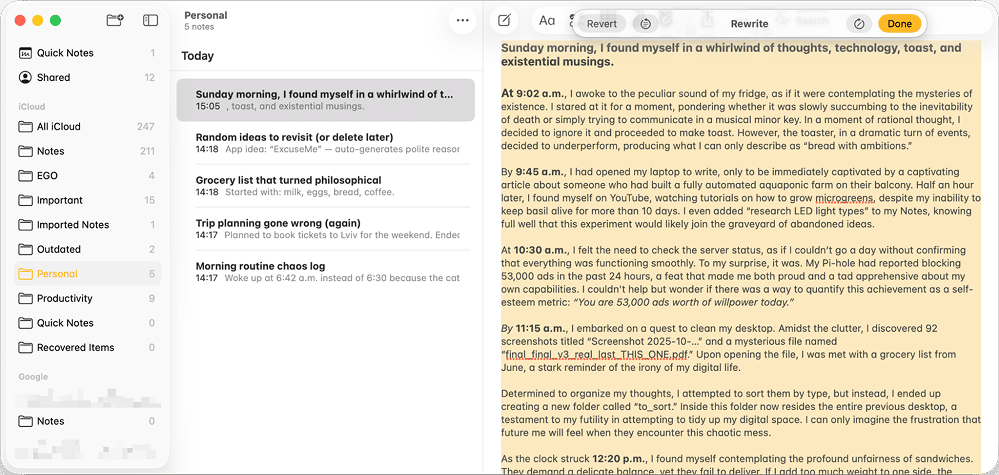999x475 pixels.
Task: Open the Shared section in sidebar
Action: [53, 77]
